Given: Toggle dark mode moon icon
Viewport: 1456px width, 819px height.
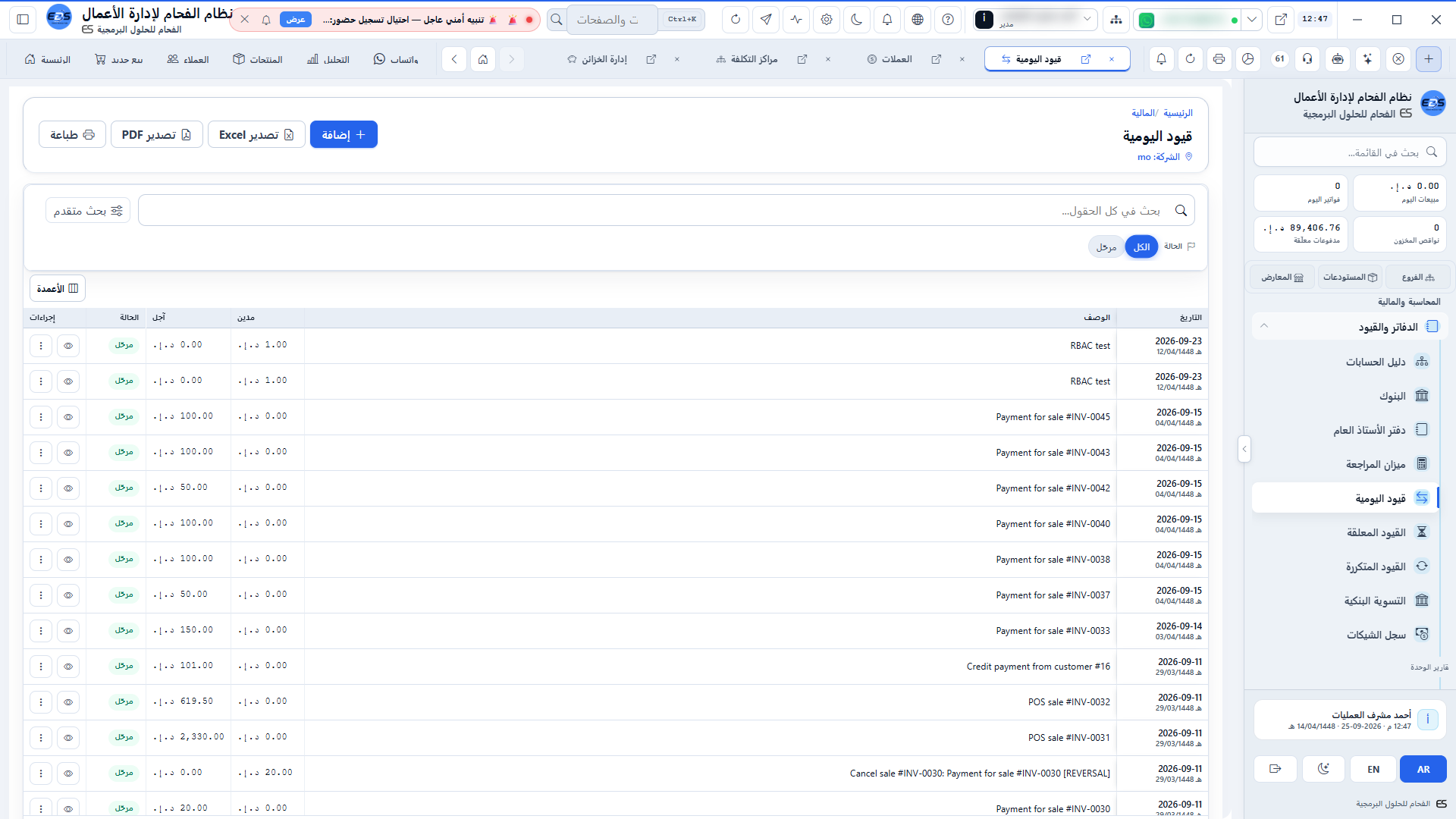Looking at the screenshot, I should tap(857, 20).
